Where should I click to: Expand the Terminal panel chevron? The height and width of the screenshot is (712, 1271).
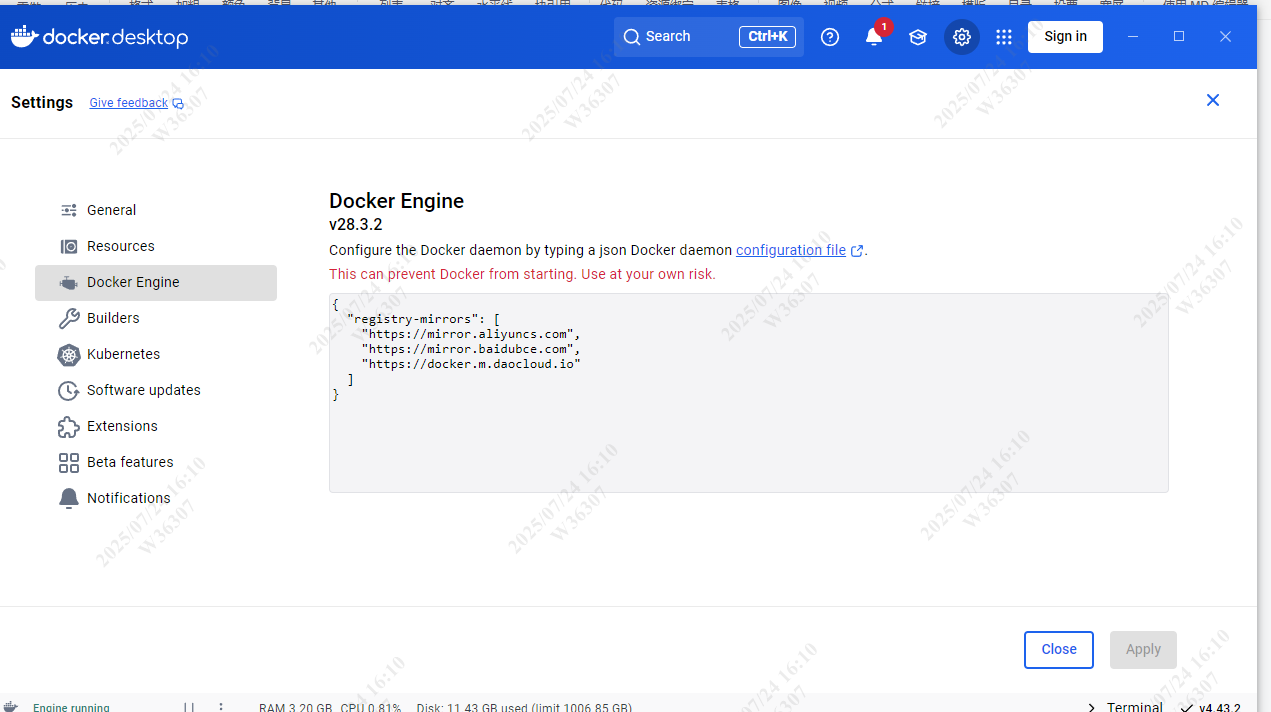[x=1091, y=706]
